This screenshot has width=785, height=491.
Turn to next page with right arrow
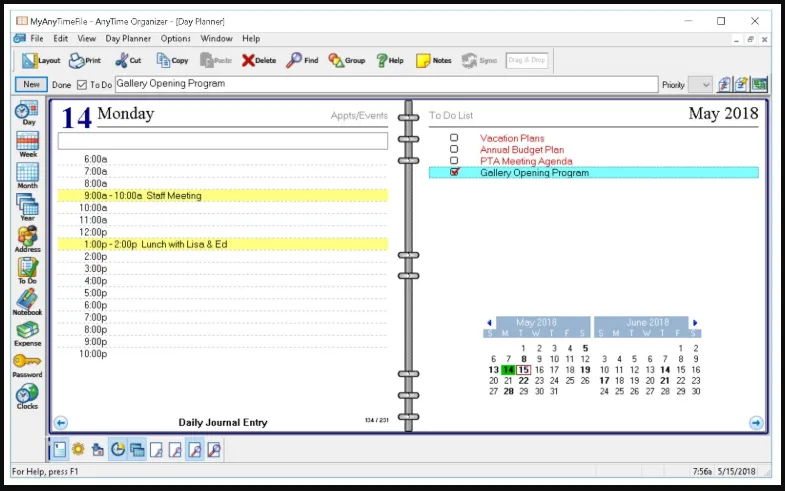click(x=756, y=423)
